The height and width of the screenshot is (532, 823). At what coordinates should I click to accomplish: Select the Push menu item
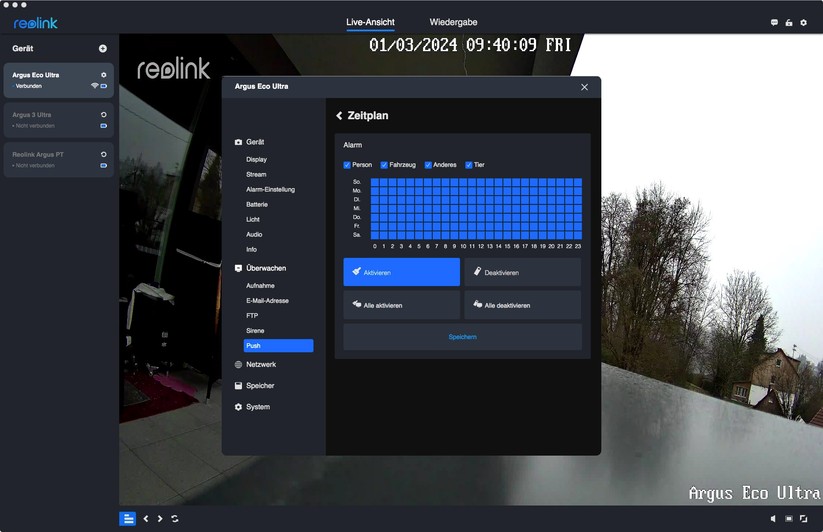tap(278, 346)
